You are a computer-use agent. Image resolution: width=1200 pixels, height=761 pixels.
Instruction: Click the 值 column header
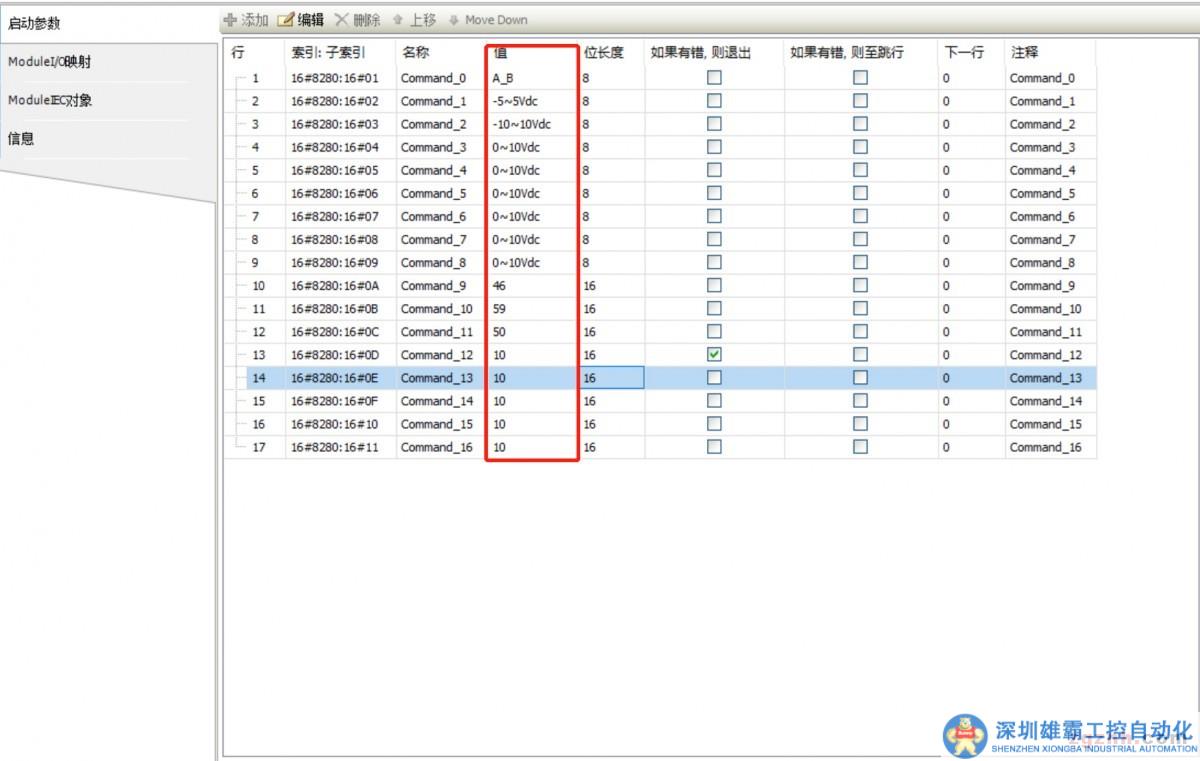point(500,53)
